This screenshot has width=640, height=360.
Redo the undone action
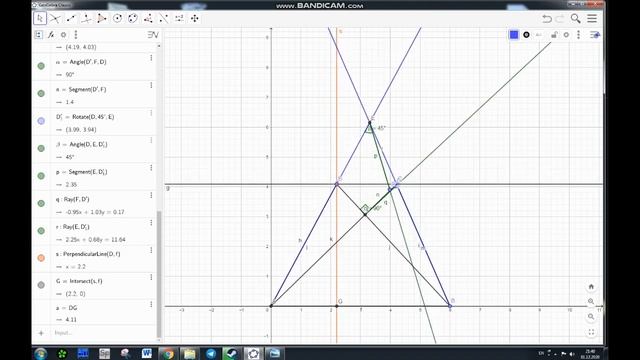click(x=560, y=18)
